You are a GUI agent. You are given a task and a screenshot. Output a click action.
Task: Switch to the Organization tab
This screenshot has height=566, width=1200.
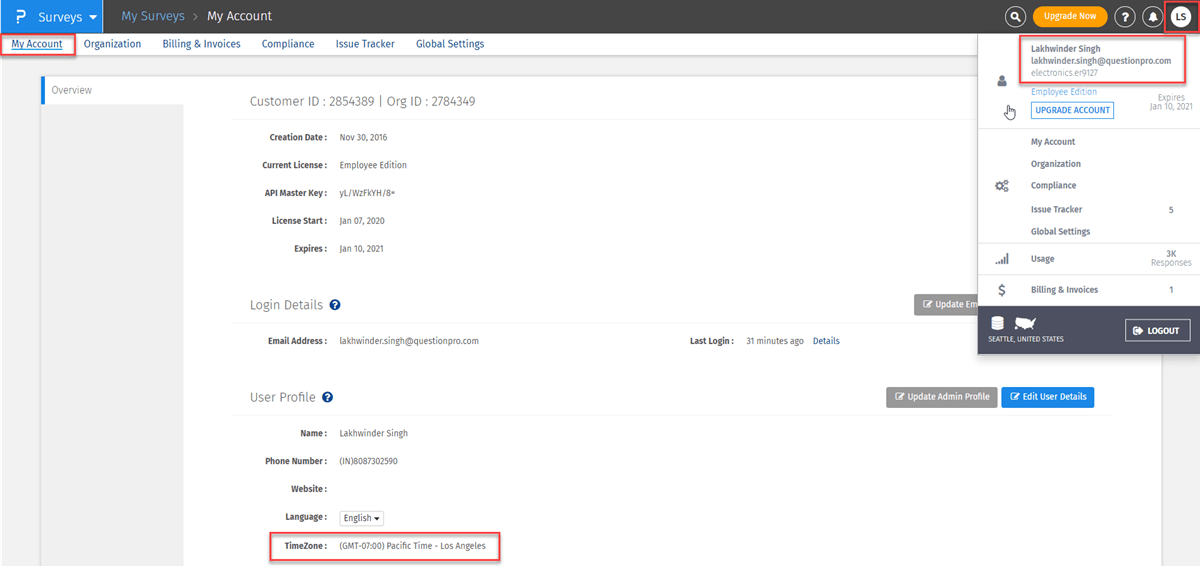coord(112,44)
